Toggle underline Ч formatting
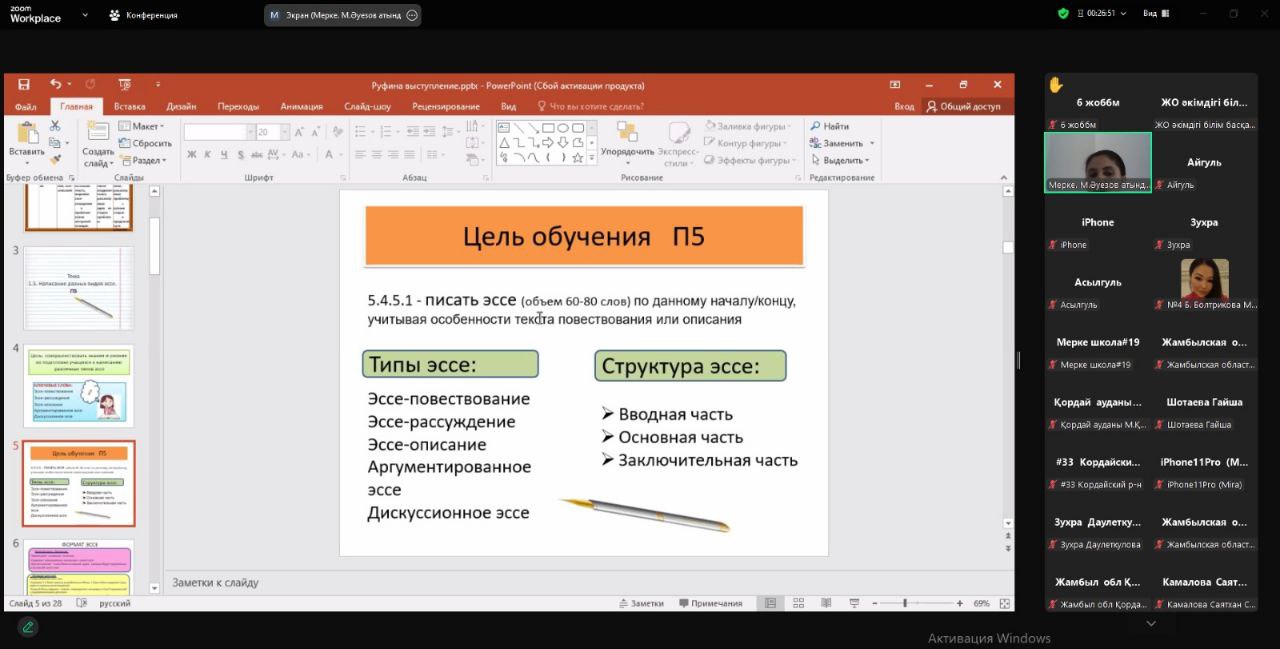 tap(225, 155)
